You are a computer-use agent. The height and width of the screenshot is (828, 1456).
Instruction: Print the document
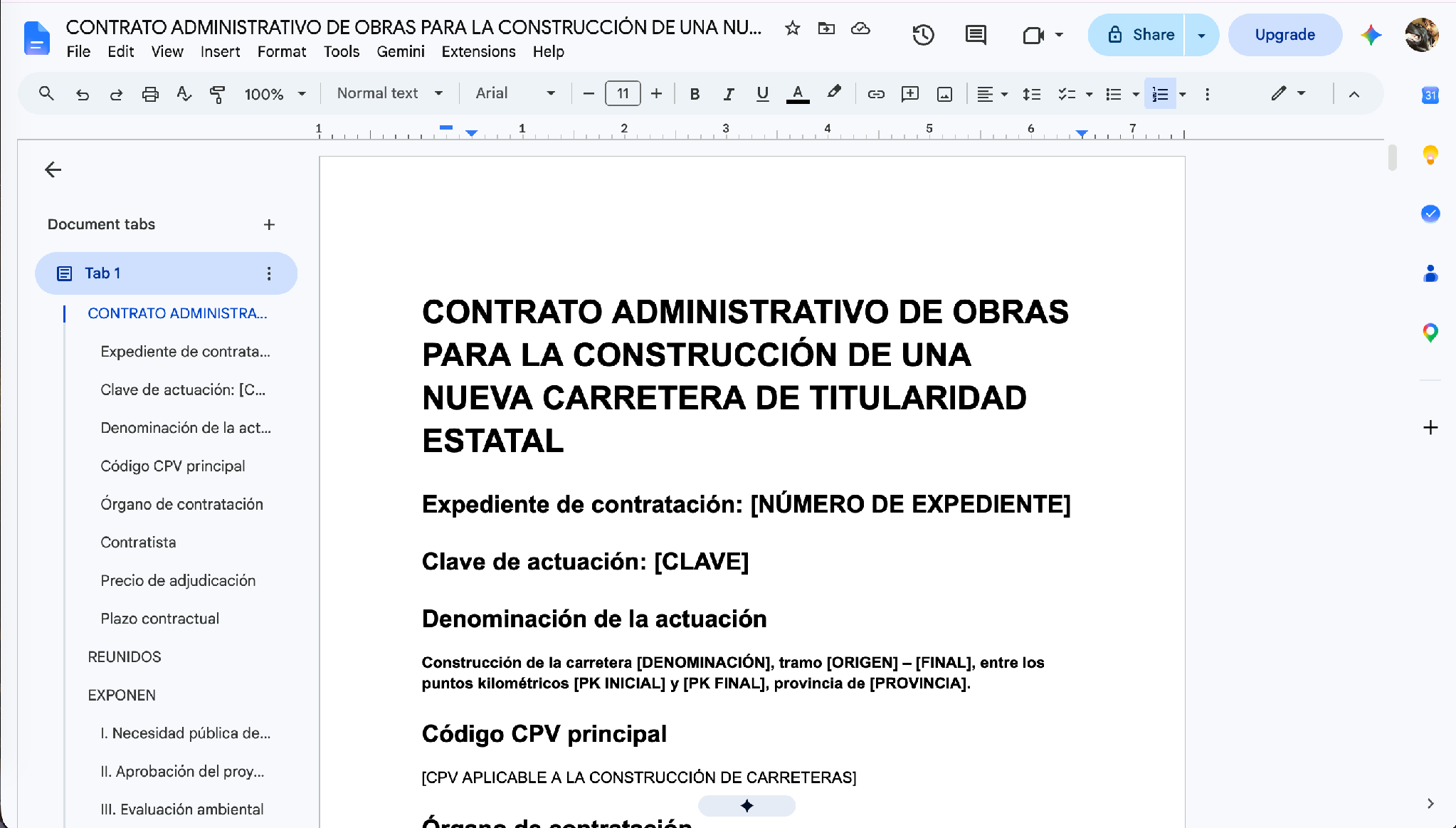150,93
